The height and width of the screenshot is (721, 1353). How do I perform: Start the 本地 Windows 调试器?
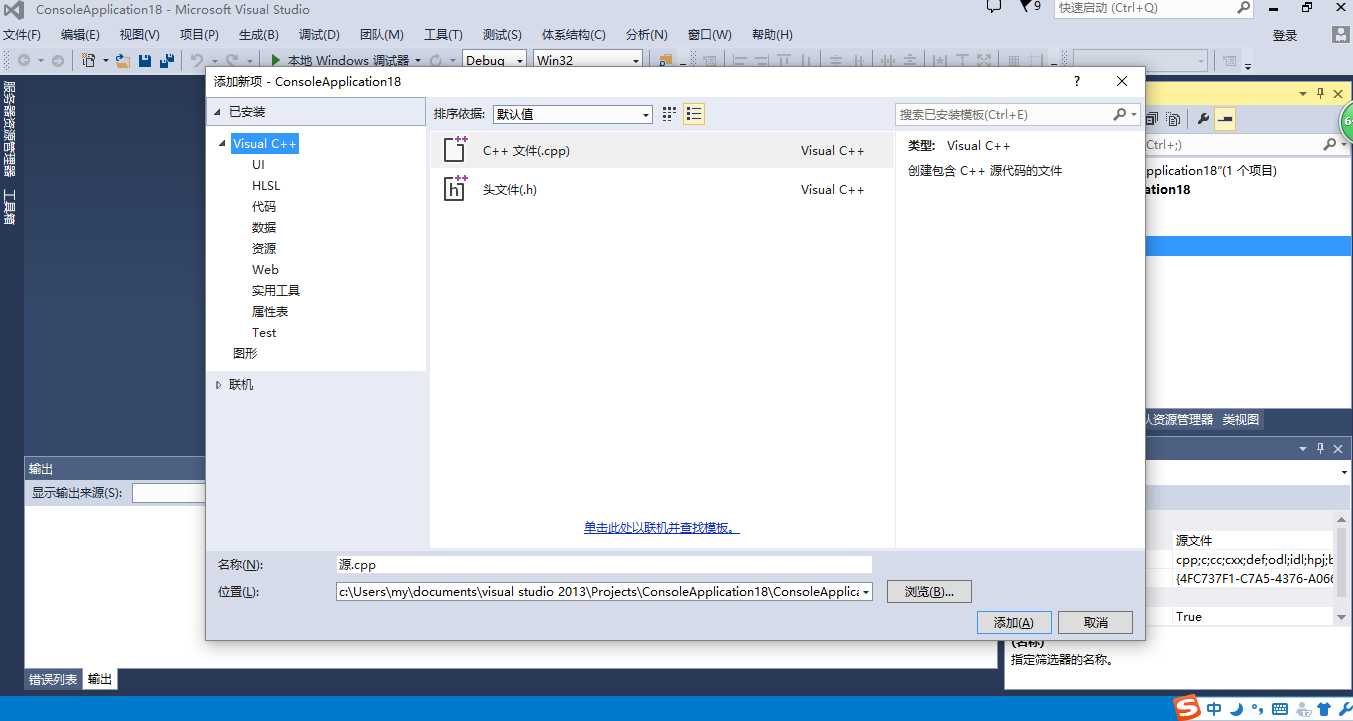click(341, 60)
